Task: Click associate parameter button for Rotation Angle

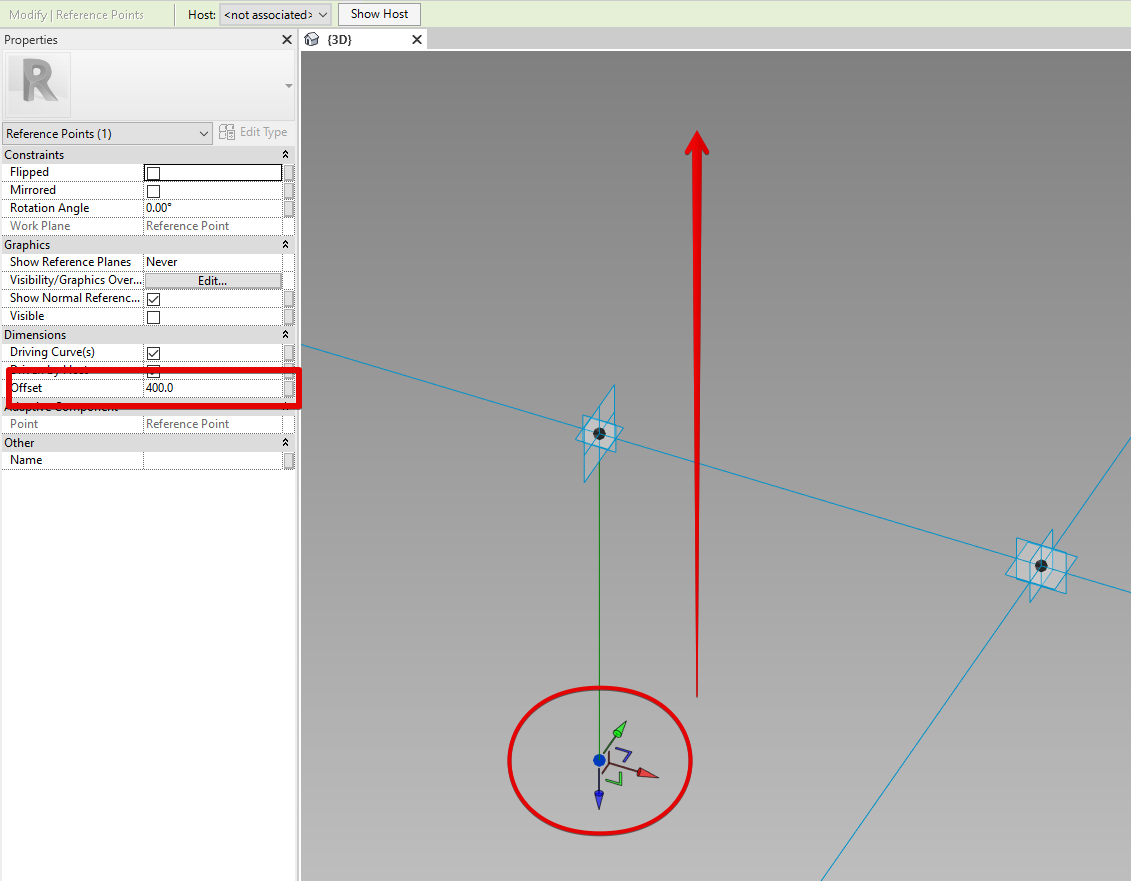Action: click(x=289, y=209)
